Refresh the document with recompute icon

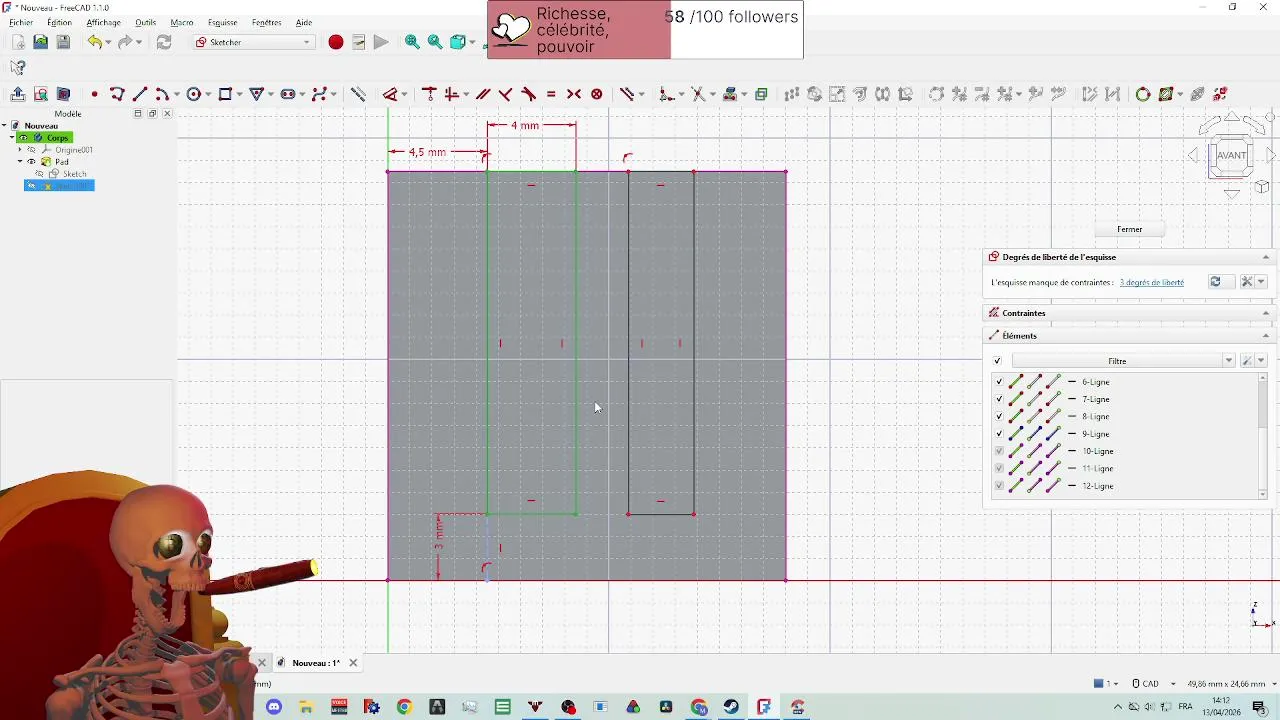(164, 42)
